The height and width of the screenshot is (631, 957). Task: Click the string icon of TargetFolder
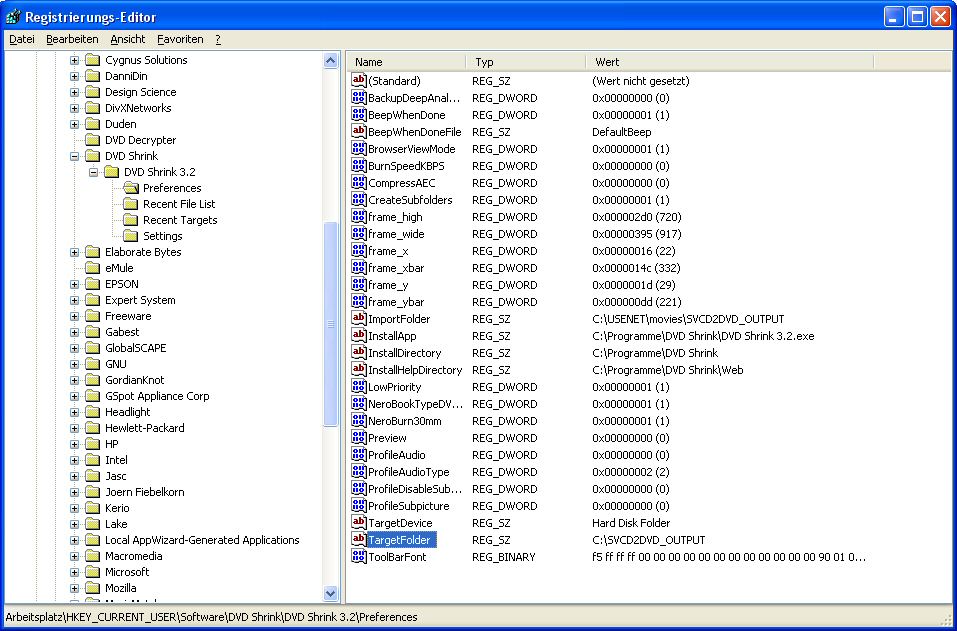coord(359,540)
